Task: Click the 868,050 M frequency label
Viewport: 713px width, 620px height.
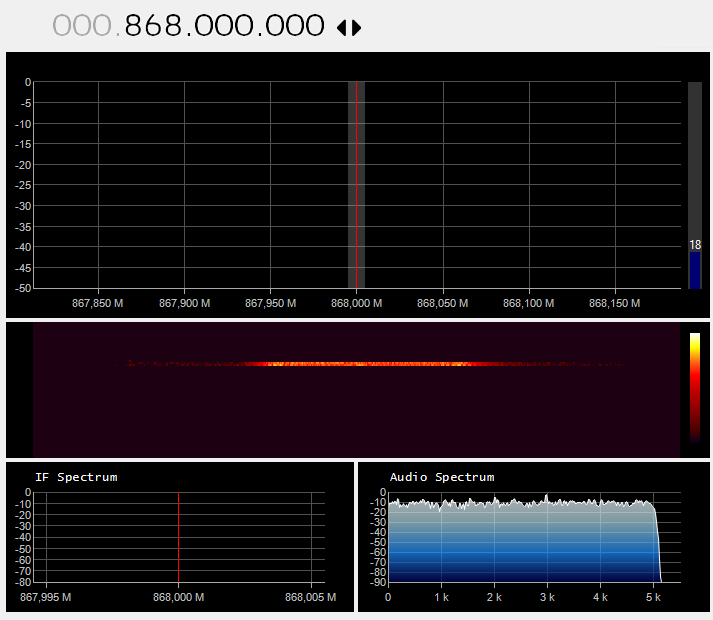Action: tap(442, 303)
